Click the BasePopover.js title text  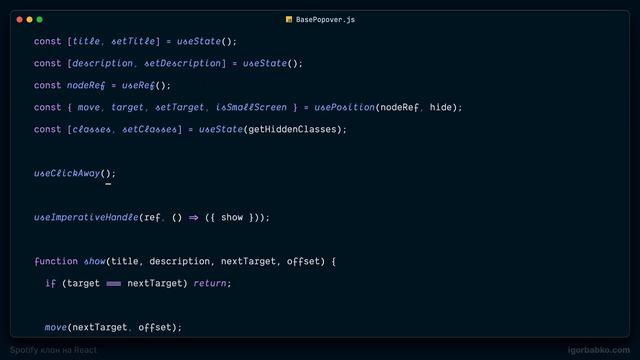pyautogui.click(x=325, y=20)
